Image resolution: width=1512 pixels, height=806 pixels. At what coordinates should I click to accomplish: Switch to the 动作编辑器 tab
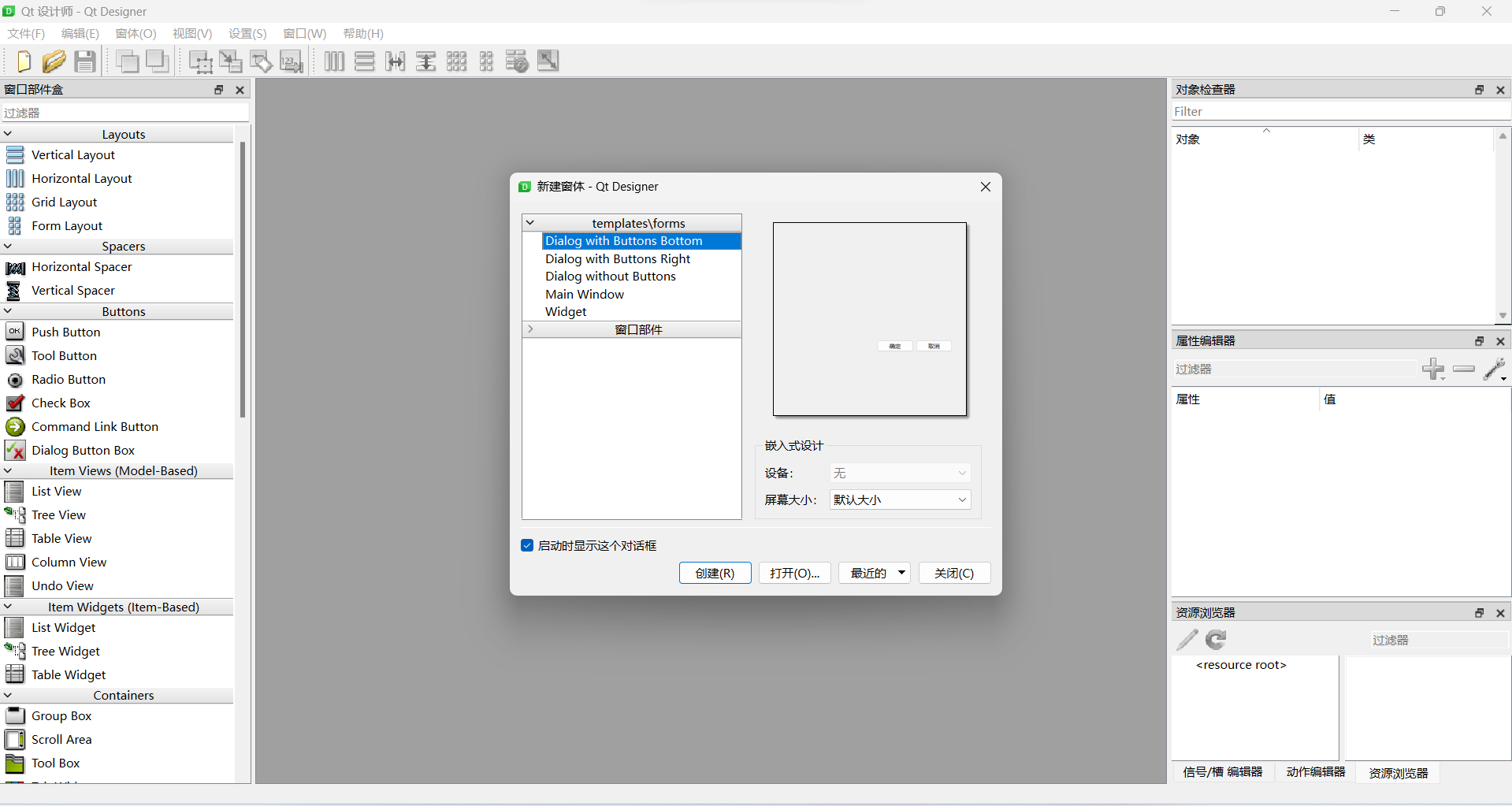(1316, 772)
